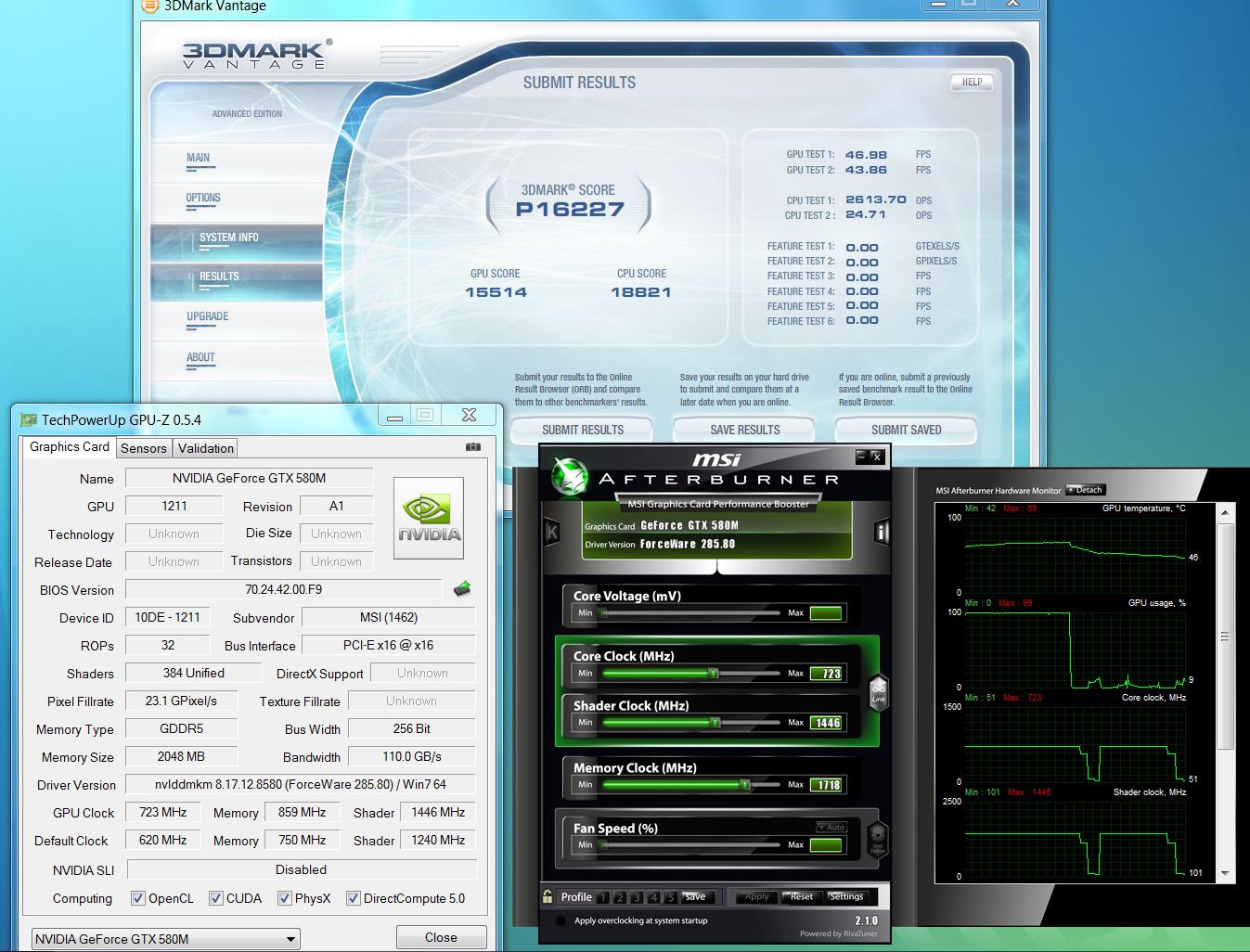This screenshot has height=952, width=1250.
Task: Click the 3DMark score P16227
Action: coord(570,210)
